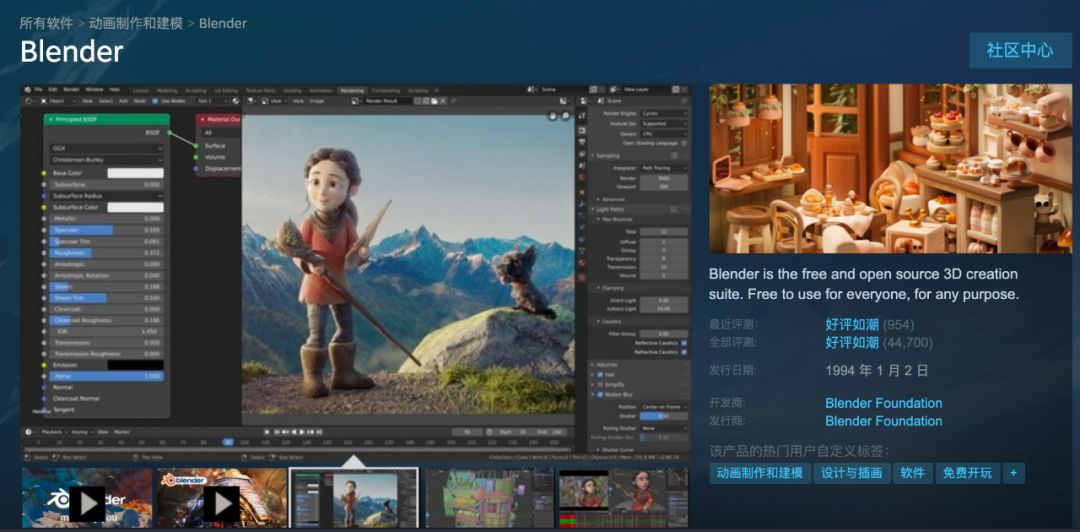This screenshot has width=1080, height=532.
Task: Click the Roughness slider
Action: tap(107, 253)
